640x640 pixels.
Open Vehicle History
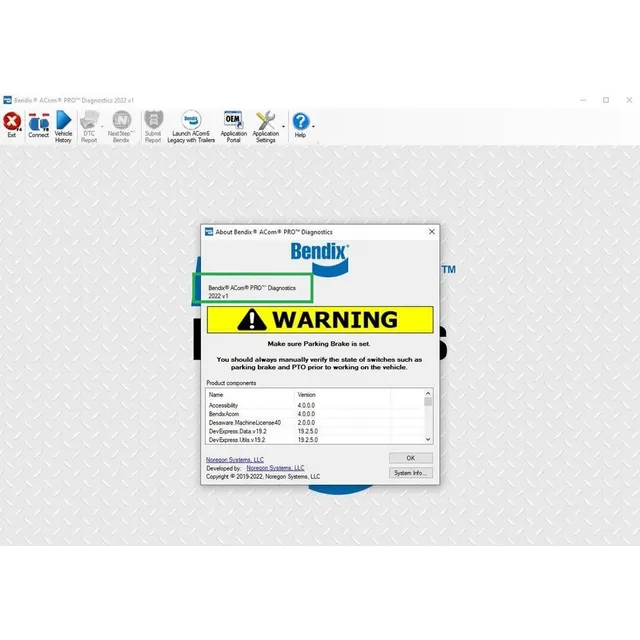click(x=63, y=126)
